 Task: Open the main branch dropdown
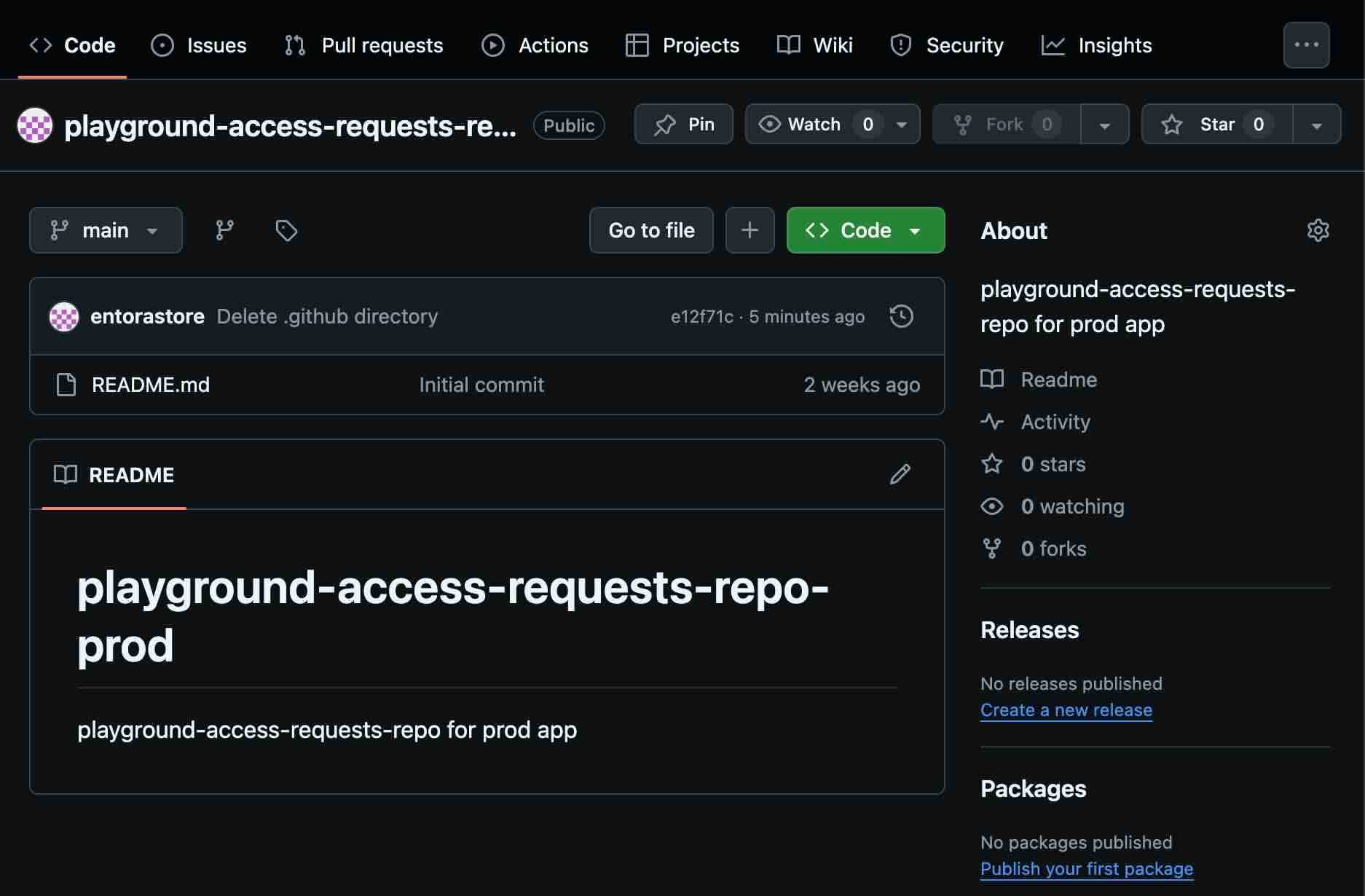coord(106,230)
